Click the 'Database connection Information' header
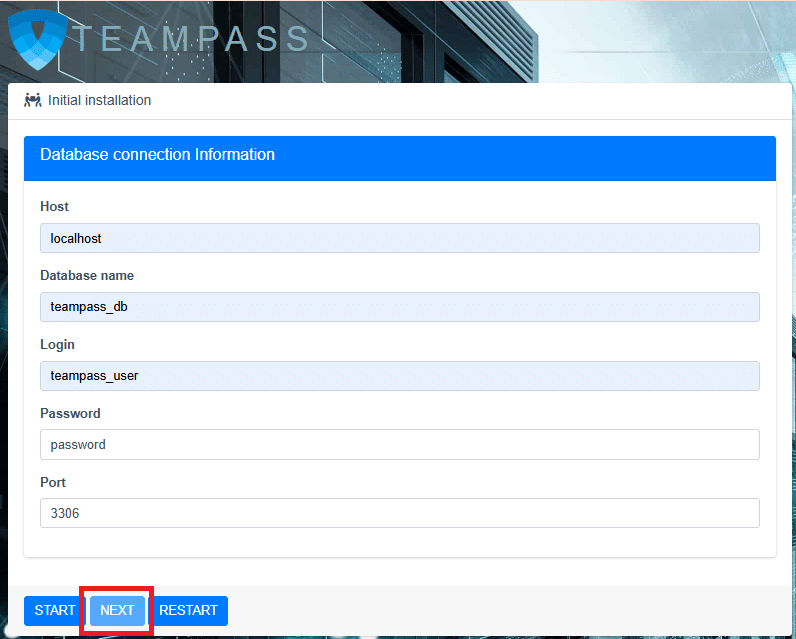The height and width of the screenshot is (639, 796). (x=400, y=158)
